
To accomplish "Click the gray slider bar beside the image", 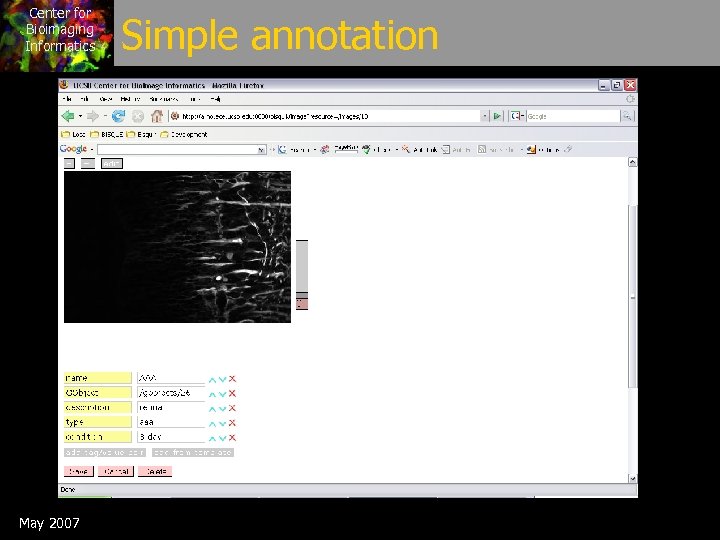I will [302, 266].
